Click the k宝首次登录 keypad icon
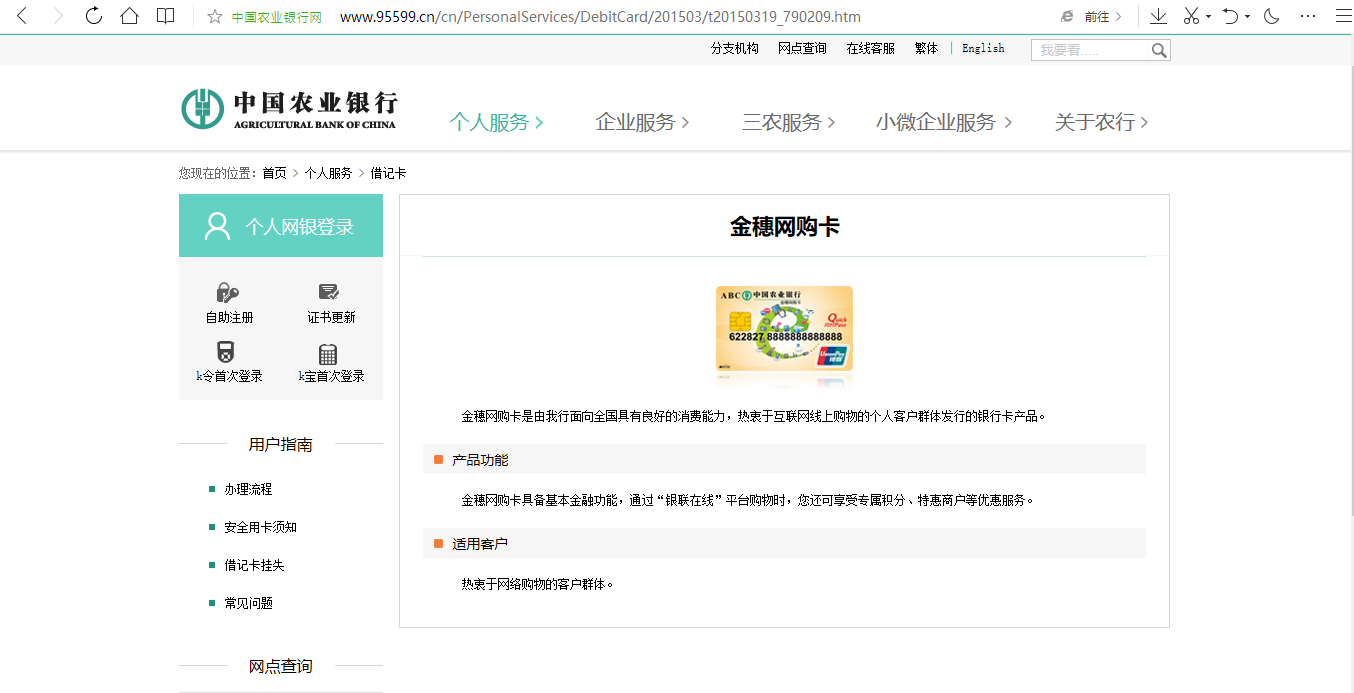 tap(328, 354)
